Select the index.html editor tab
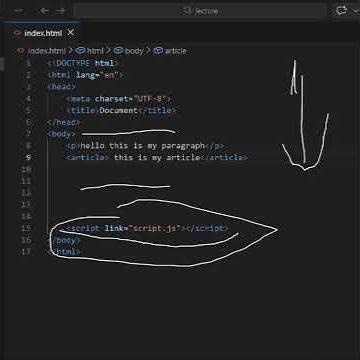 click(43, 33)
